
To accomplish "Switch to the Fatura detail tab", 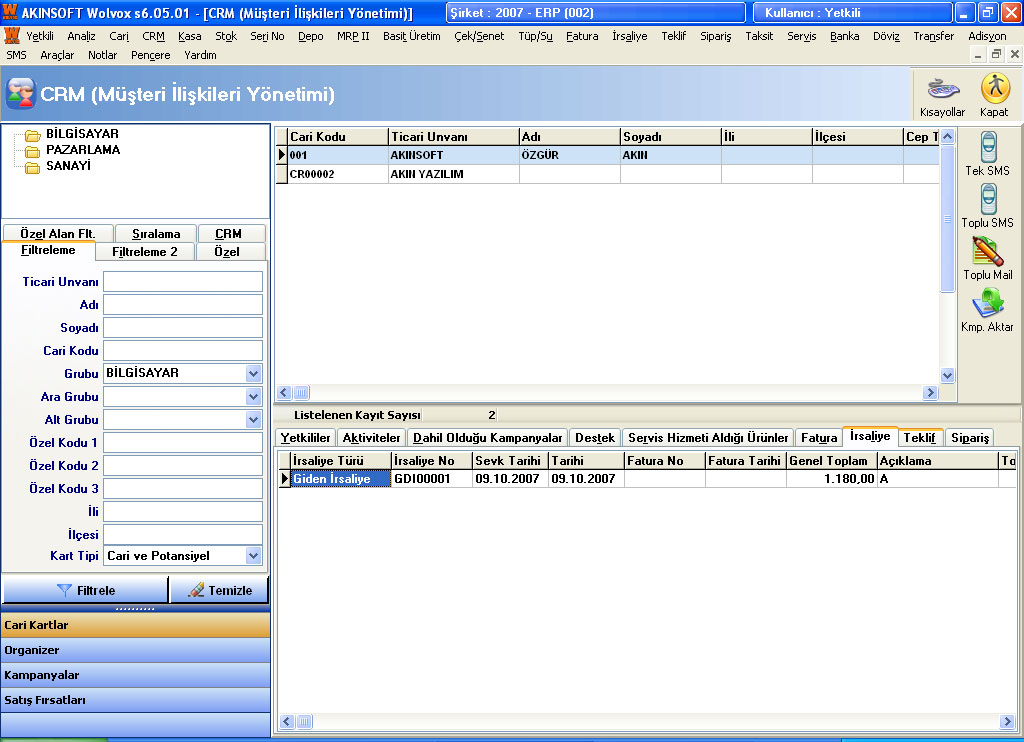I will point(819,438).
